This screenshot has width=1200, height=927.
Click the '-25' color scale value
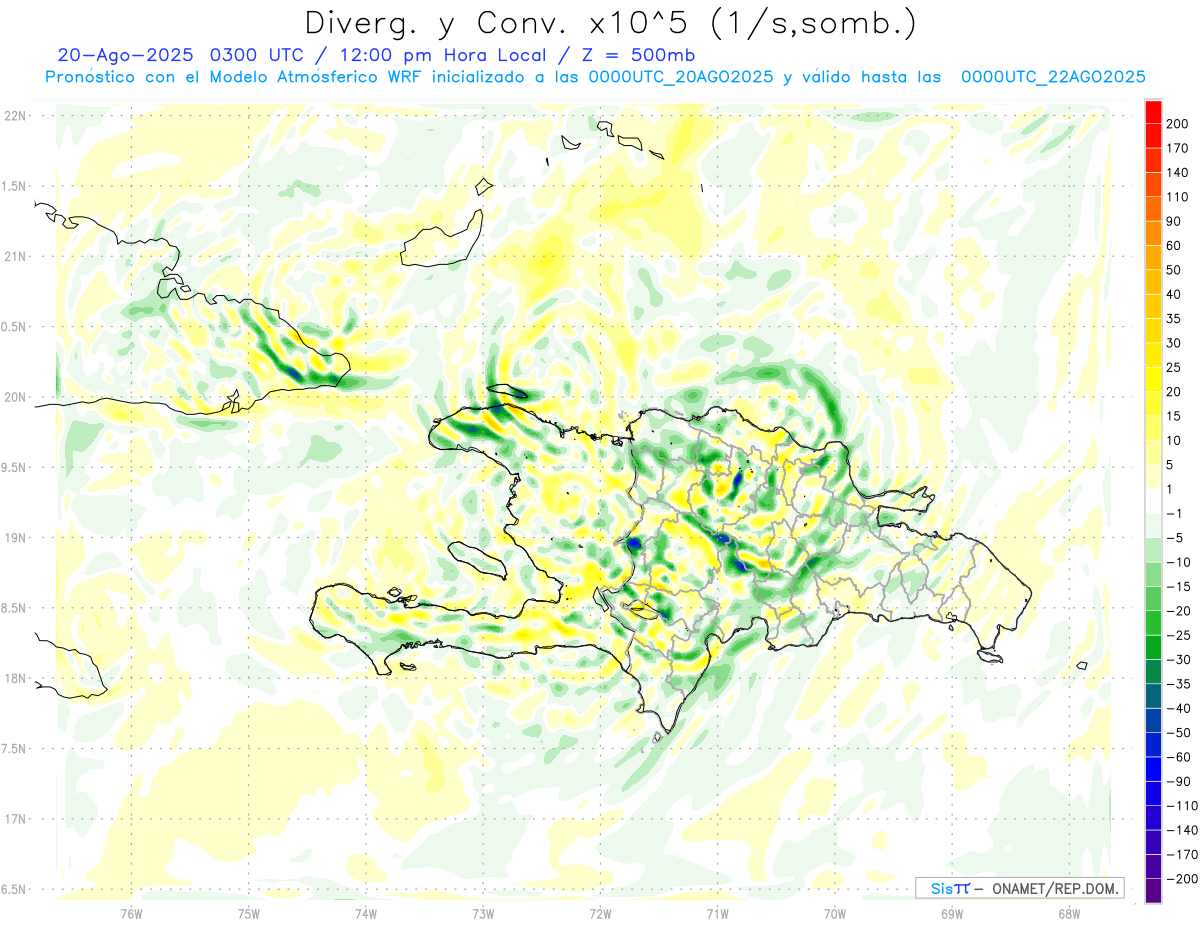1179,635
